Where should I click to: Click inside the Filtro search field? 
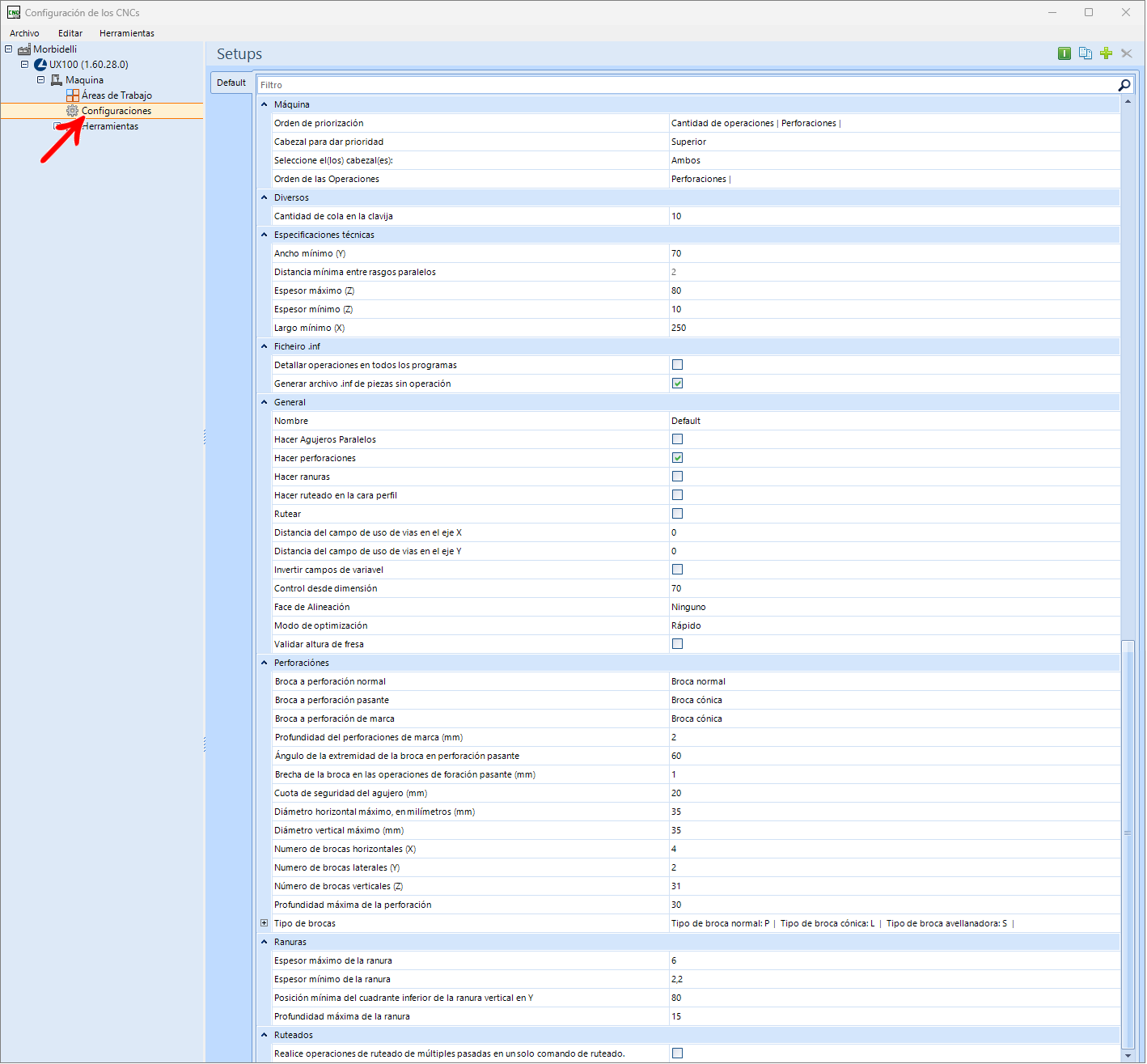(x=566, y=84)
